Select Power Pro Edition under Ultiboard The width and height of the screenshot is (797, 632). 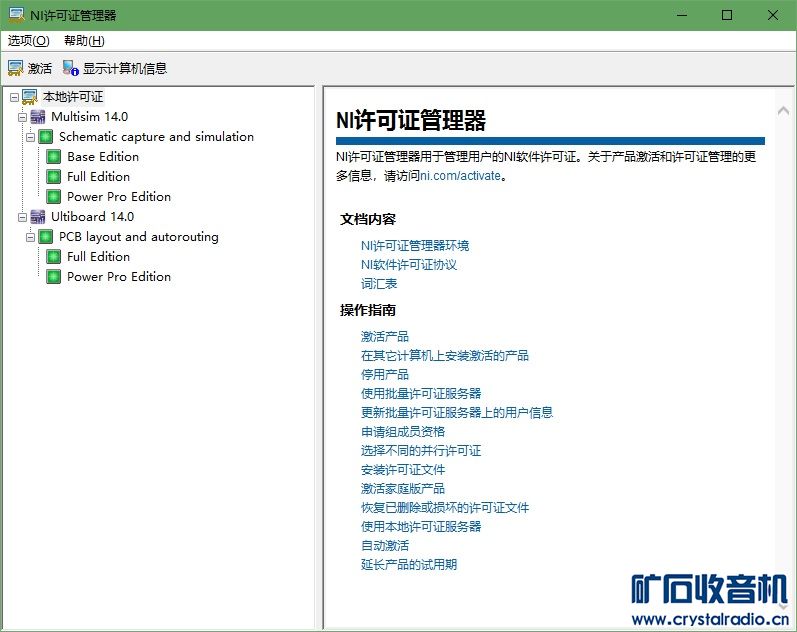click(119, 277)
